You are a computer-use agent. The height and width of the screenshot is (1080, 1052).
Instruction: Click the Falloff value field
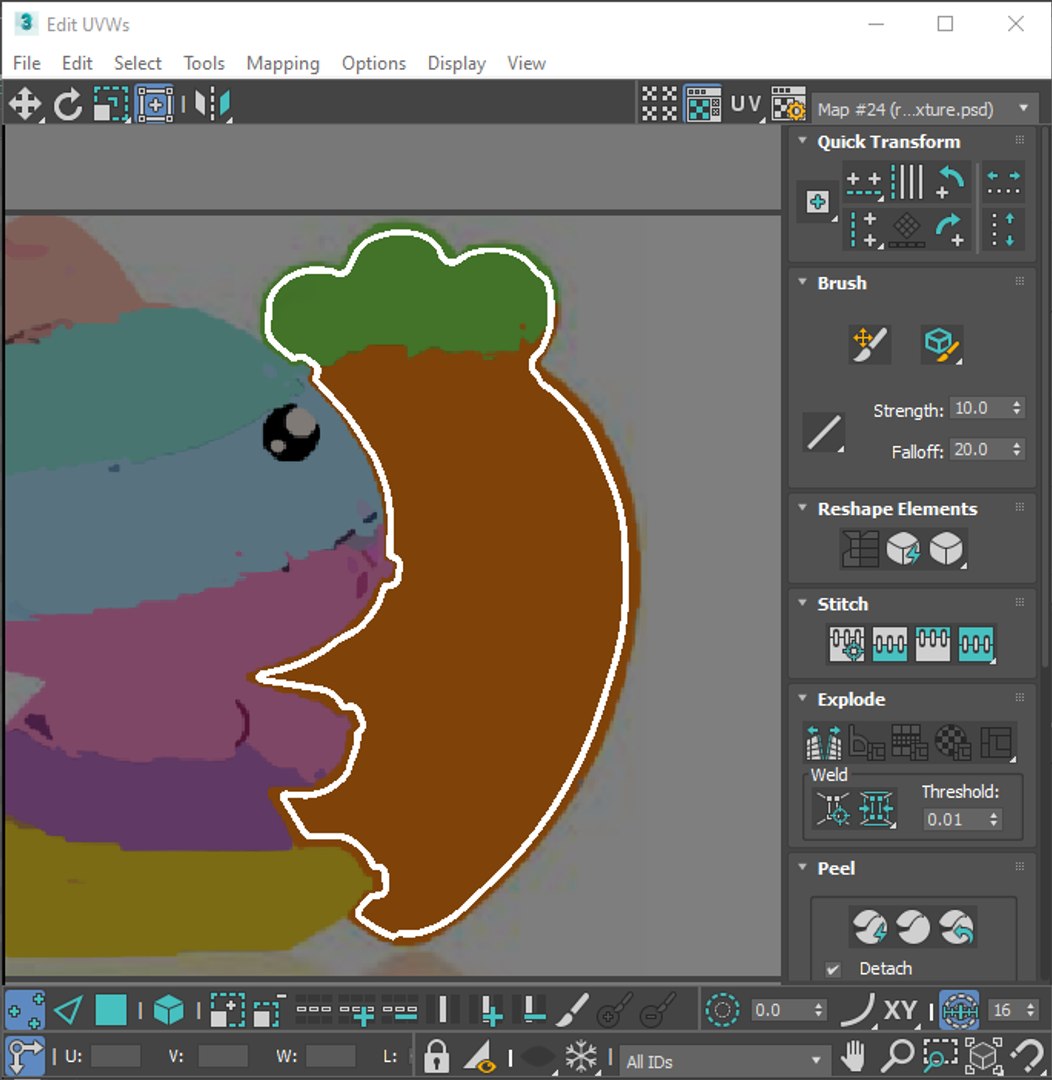point(978,449)
